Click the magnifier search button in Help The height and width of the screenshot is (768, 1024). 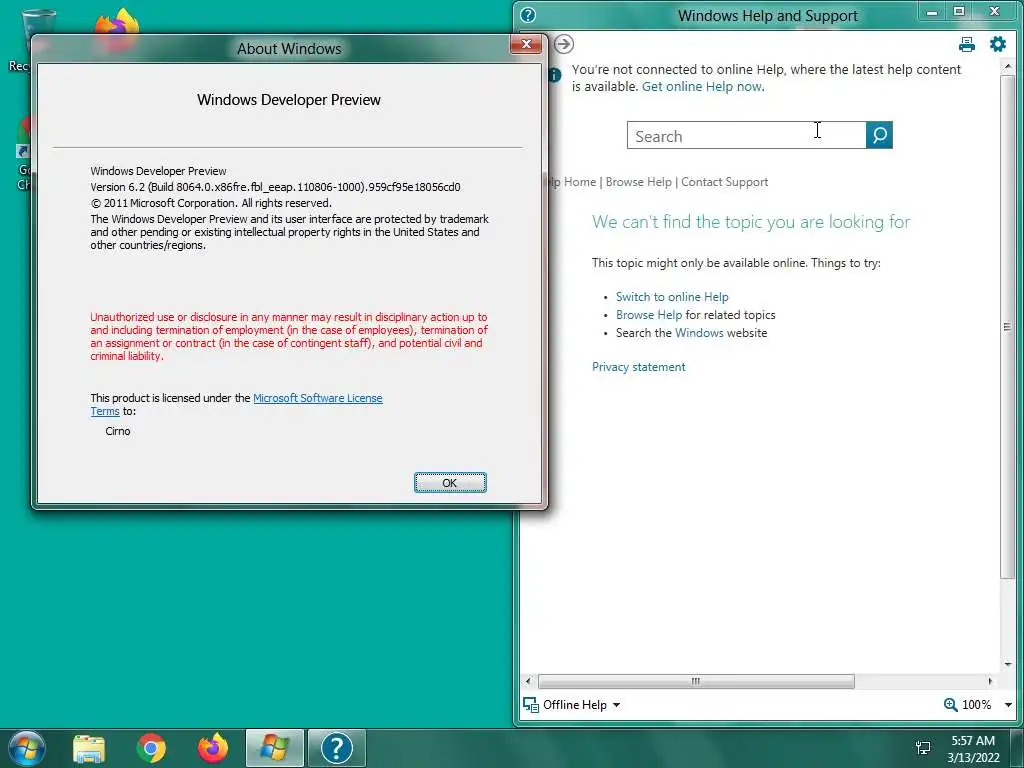point(879,135)
